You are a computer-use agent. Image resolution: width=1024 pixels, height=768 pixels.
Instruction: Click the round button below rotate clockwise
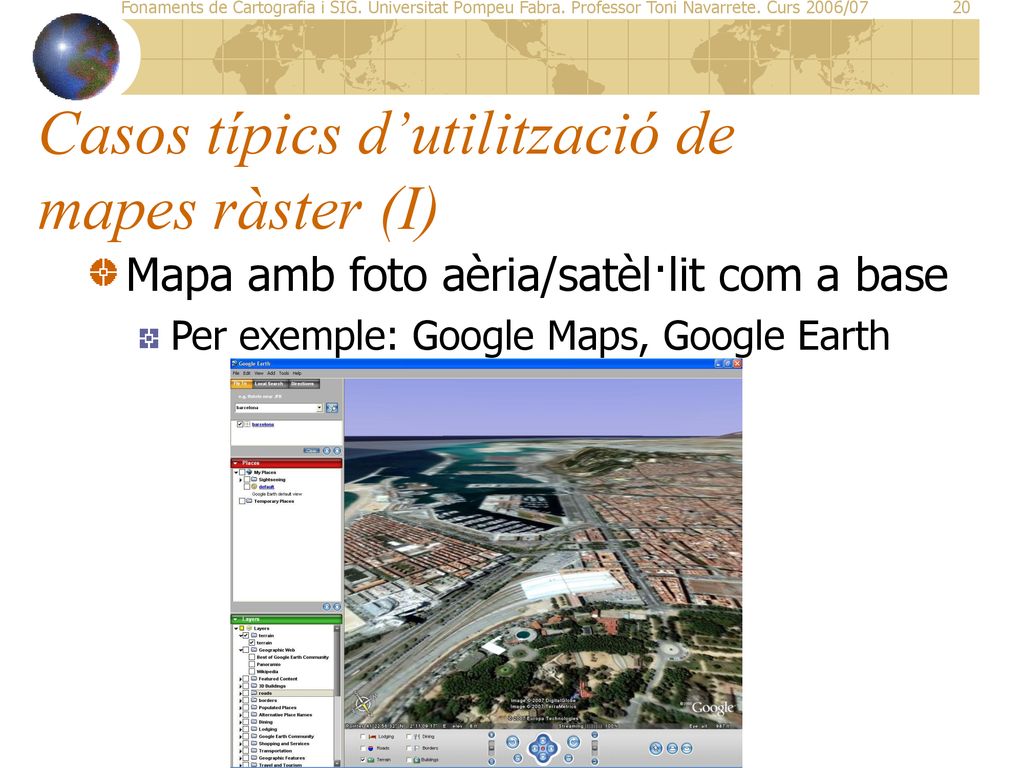568,758
